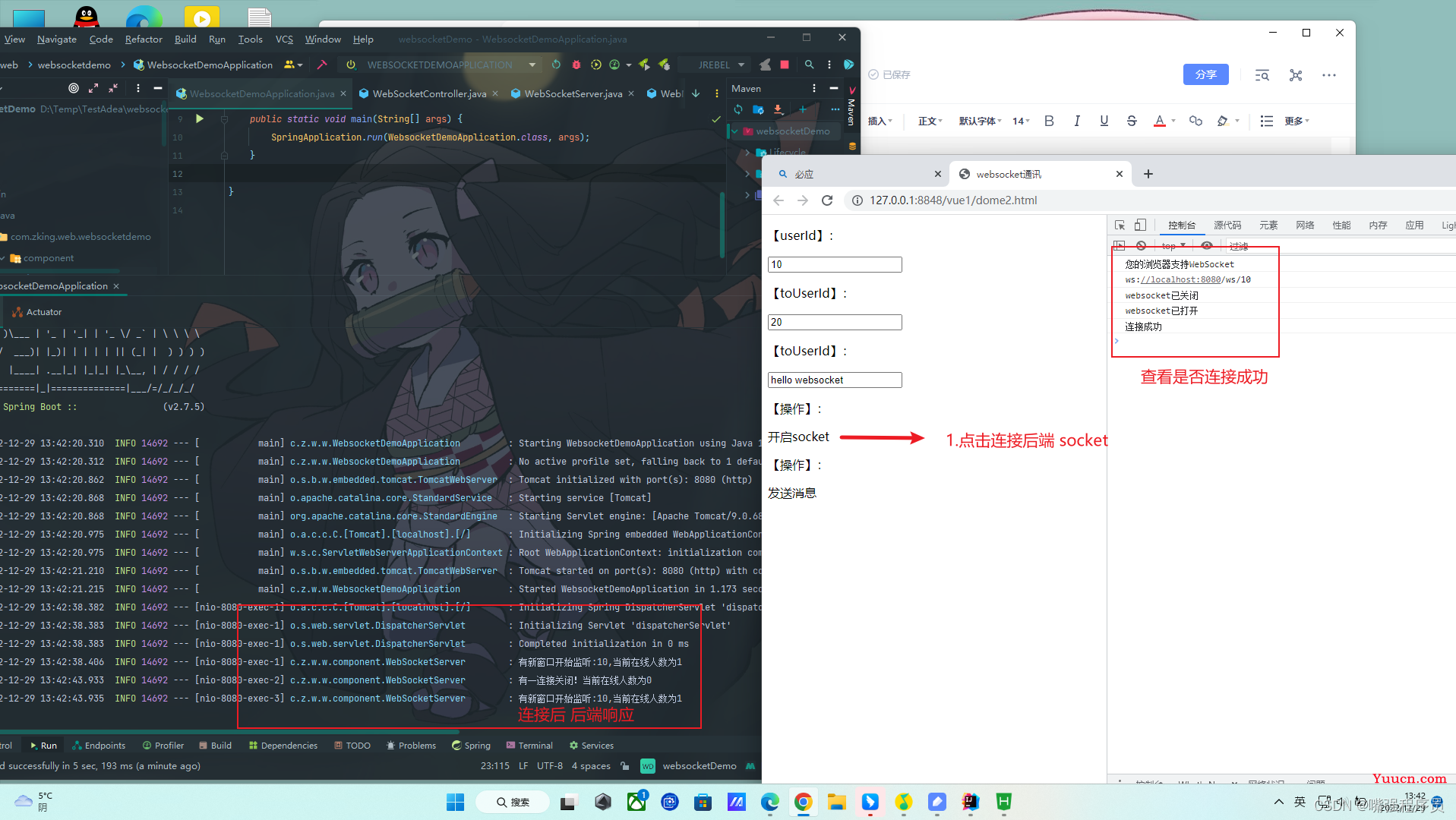Click 开启socket link on web page

(798, 437)
